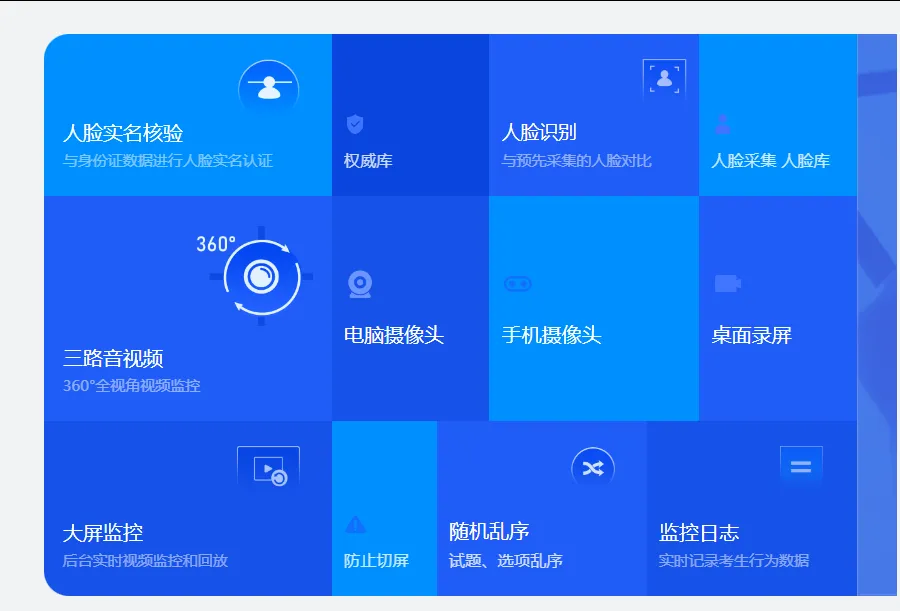Click the phone camera icon above 手机摄像头
Image resolution: width=900 pixels, height=611 pixels.
pyautogui.click(x=517, y=284)
